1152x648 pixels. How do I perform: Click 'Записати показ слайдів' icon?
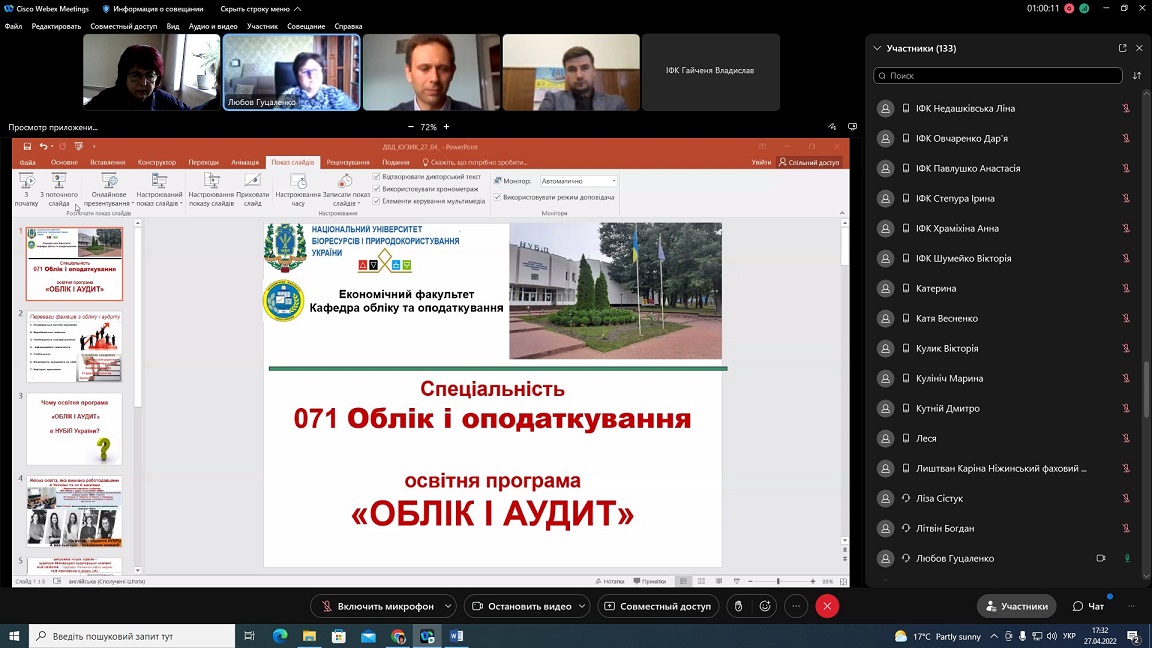coord(345,181)
